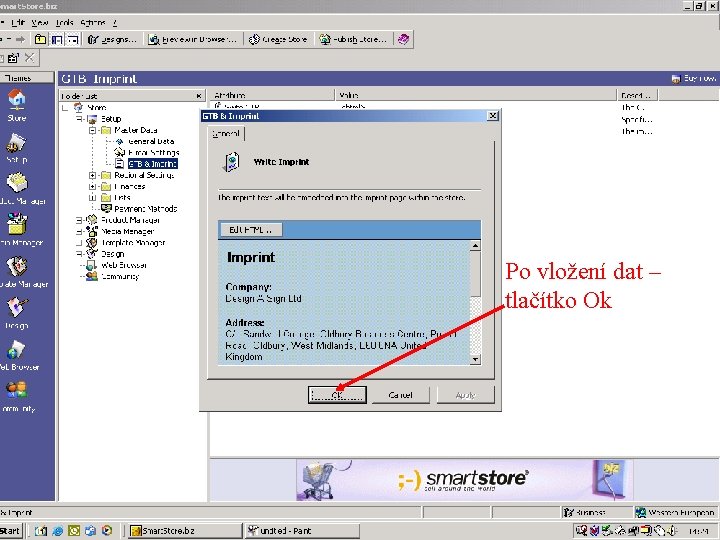
Task: Expand the Lists folder
Action: (92, 197)
